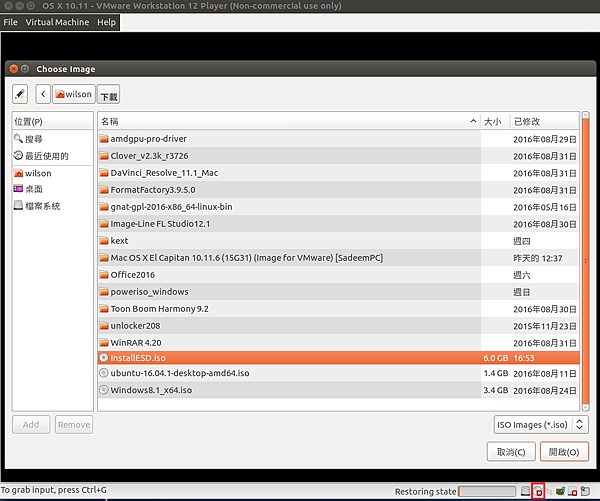This screenshot has width=600, height=501.
Task: Open the Virtual Machine menu
Action: pyautogui.click(x=57, y=22)
